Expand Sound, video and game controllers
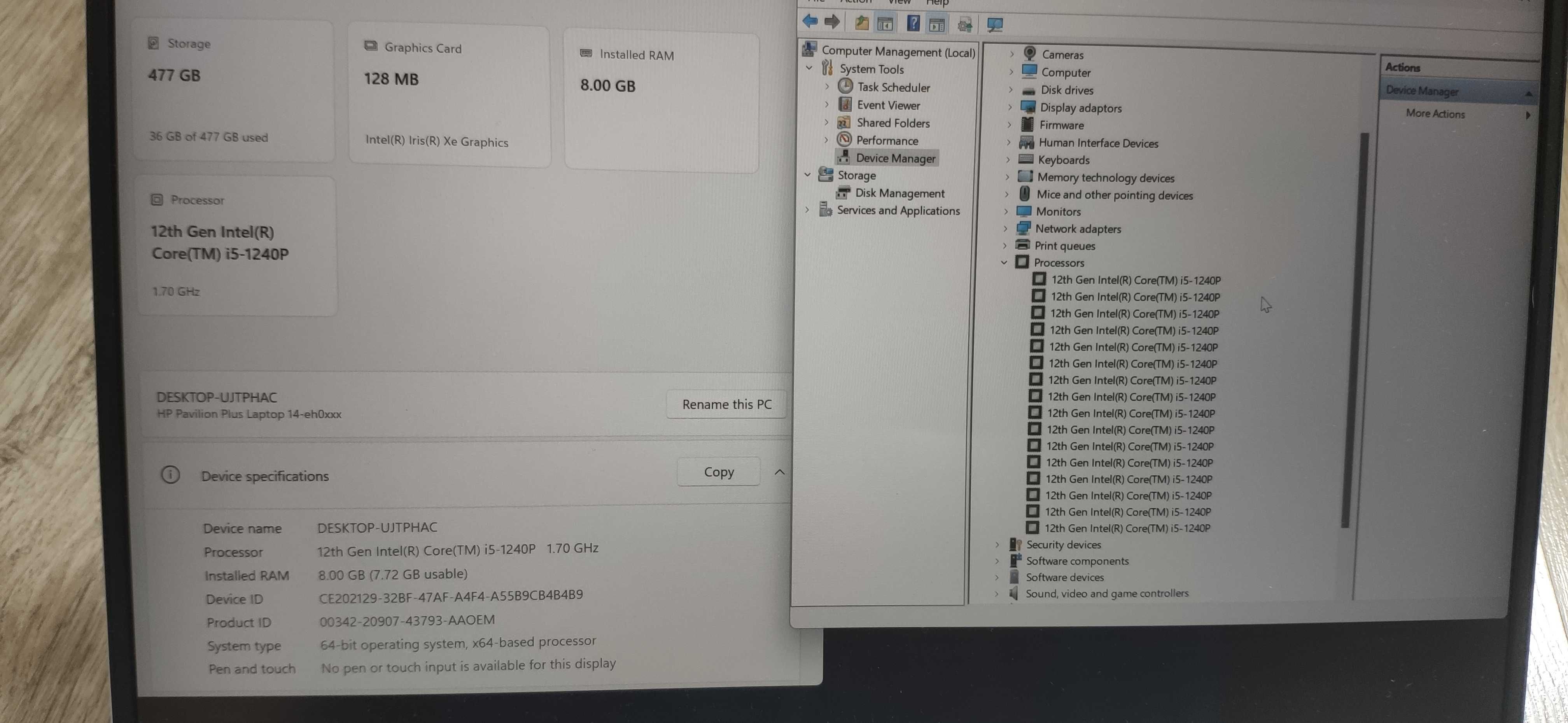1568x723 pixels. pos(996,593)
